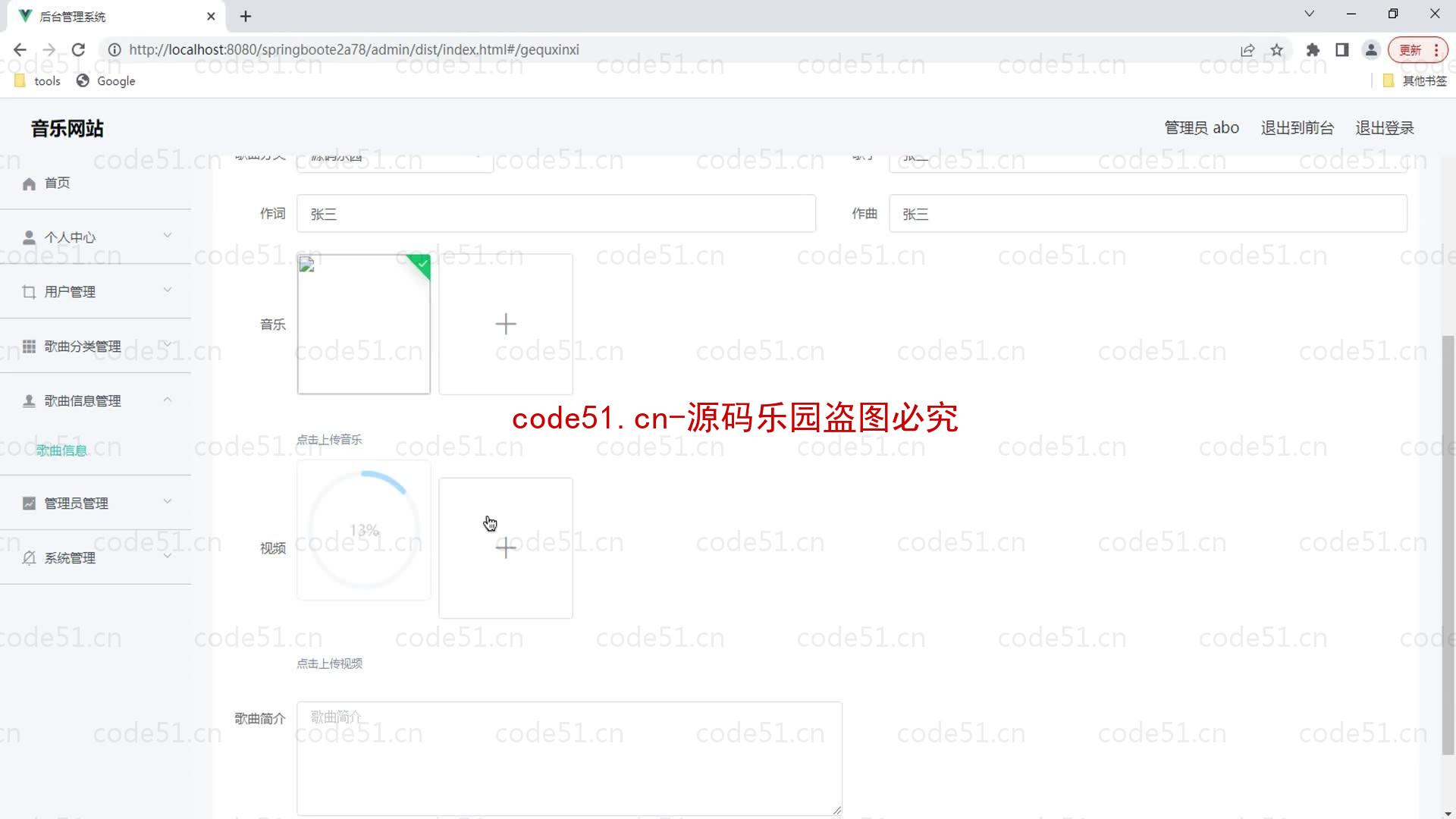Toggle the chevron next to 用户管理

click(168, 290)
